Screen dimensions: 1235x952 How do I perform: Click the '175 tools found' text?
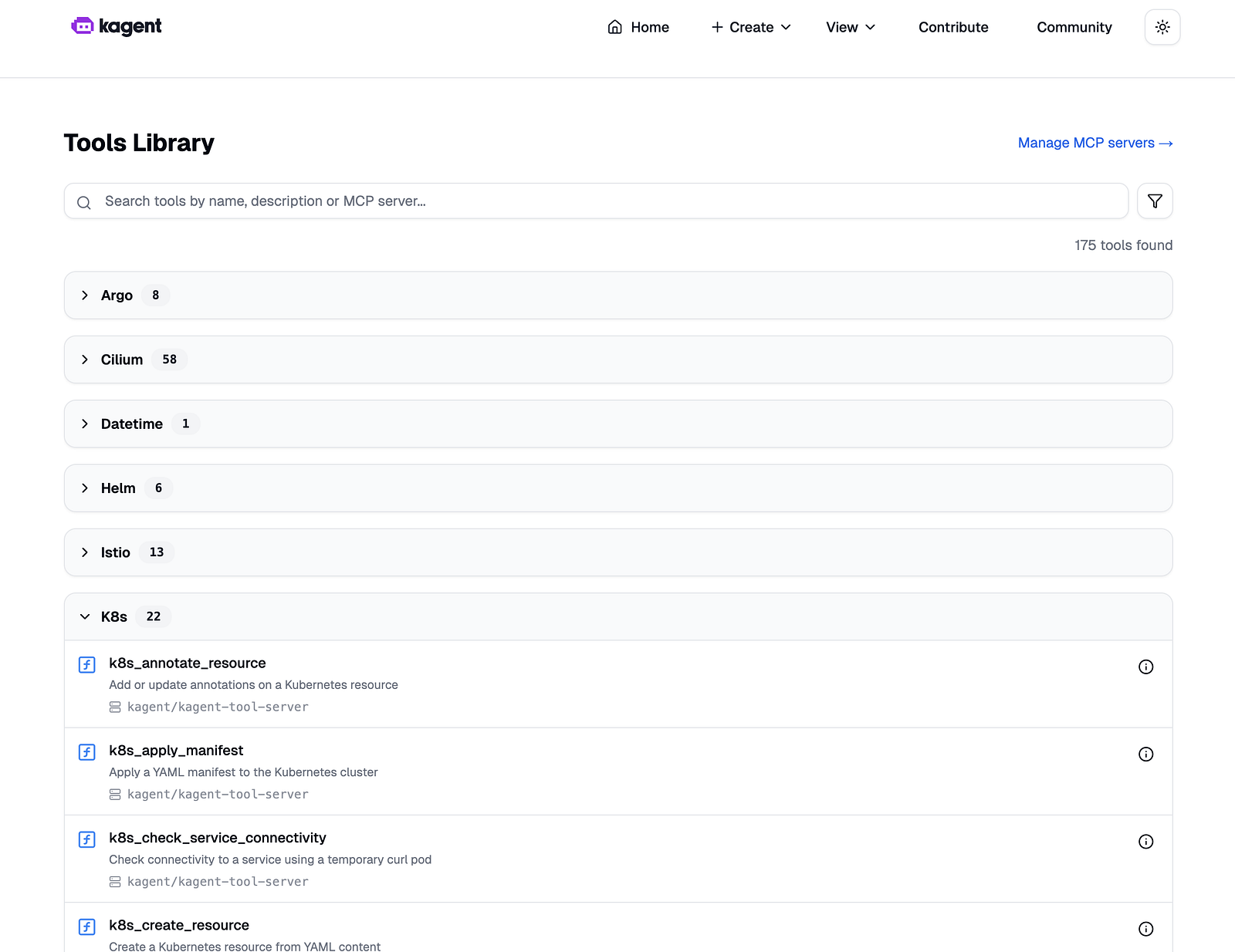coord(1123,245)
